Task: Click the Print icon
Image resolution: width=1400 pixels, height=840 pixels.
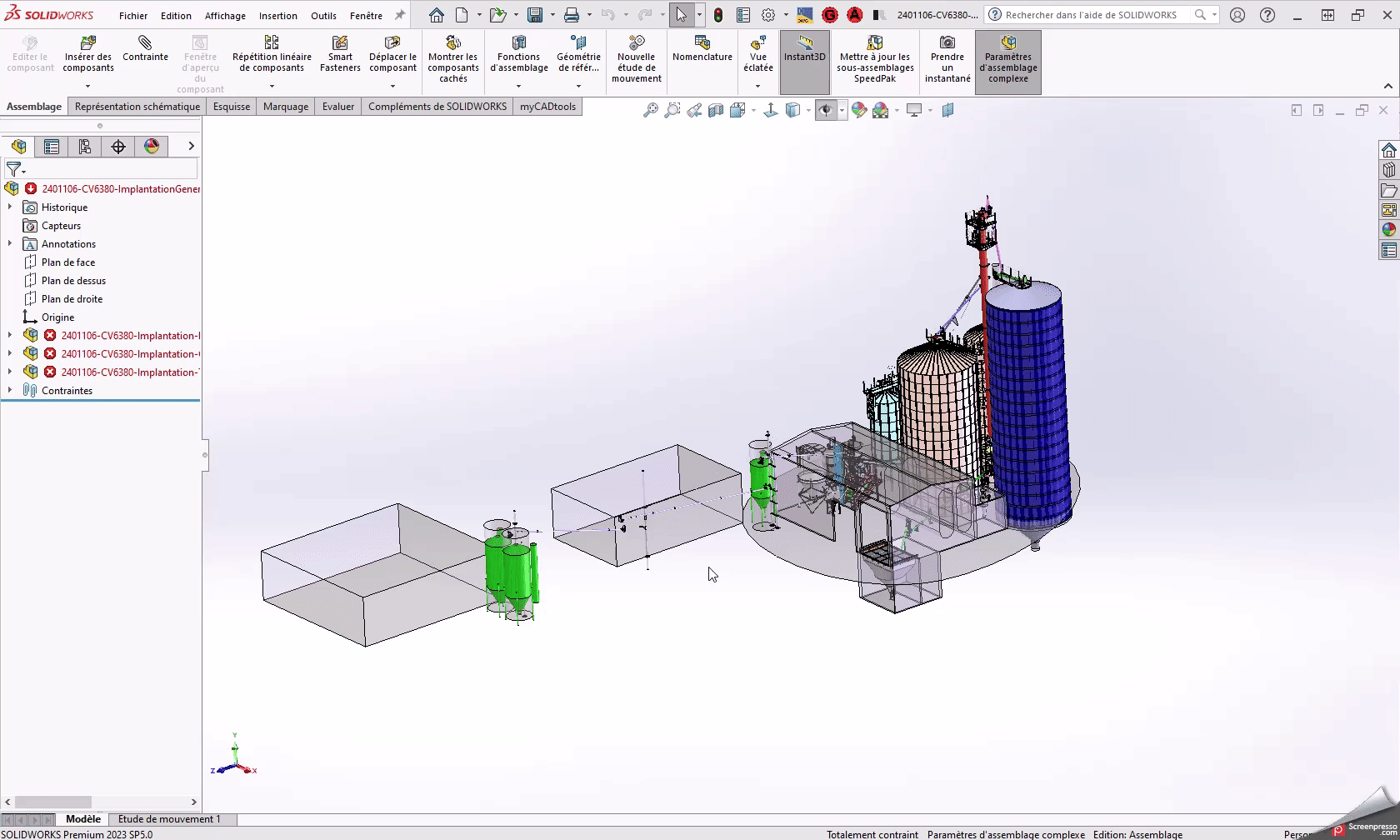Action: [x=572, y=15]
